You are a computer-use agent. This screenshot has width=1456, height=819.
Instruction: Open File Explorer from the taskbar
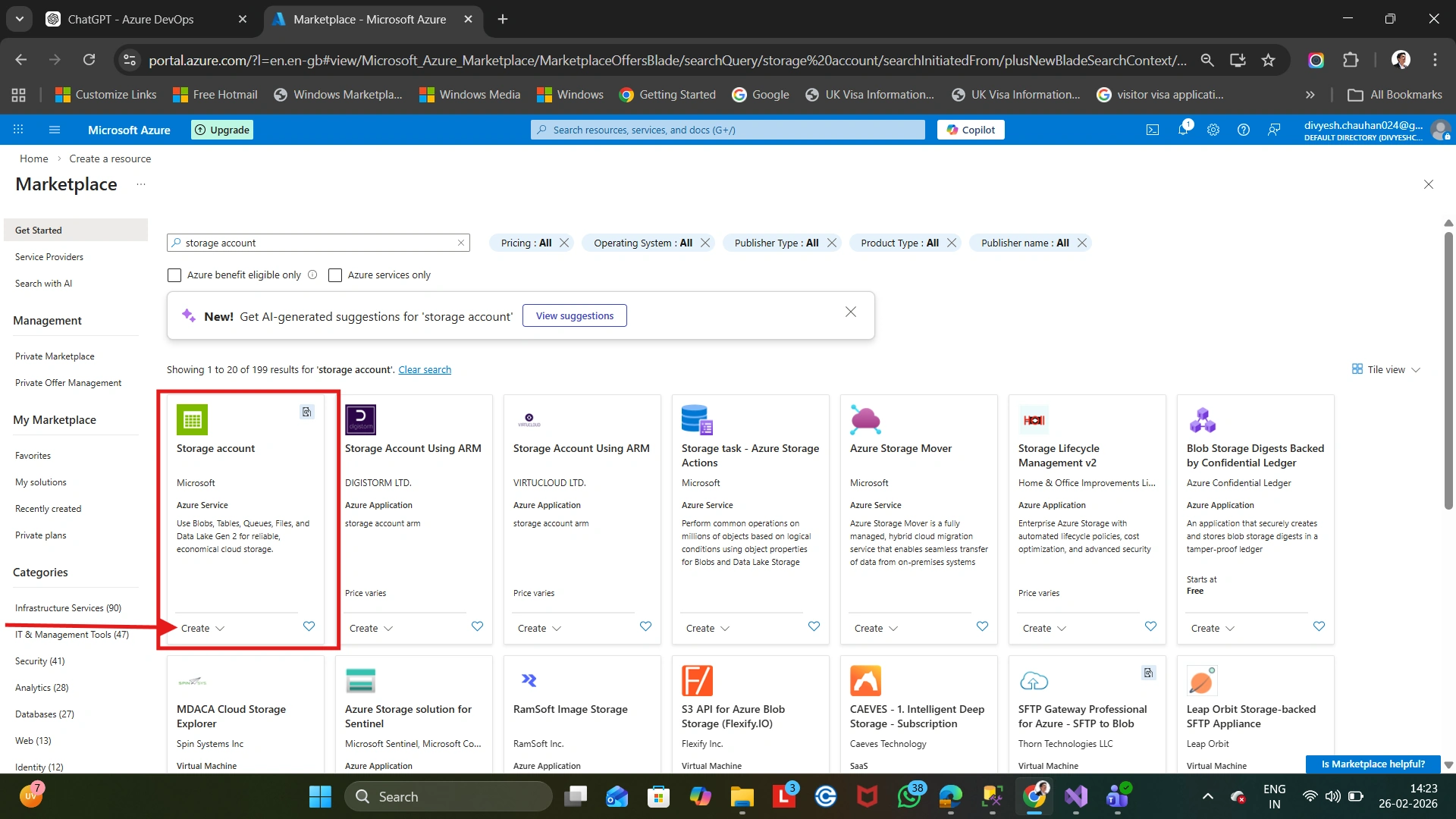tap(742, 796)
